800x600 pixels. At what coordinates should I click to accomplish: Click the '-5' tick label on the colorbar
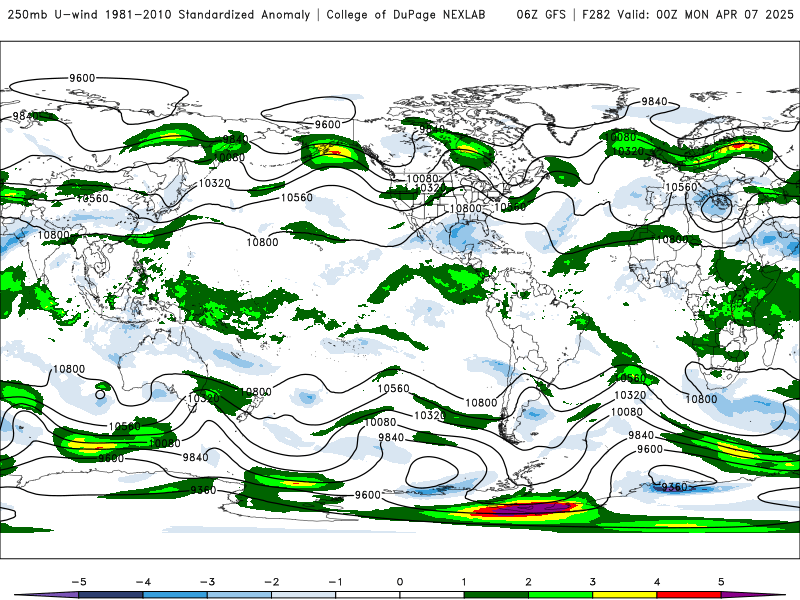[79, 582]
